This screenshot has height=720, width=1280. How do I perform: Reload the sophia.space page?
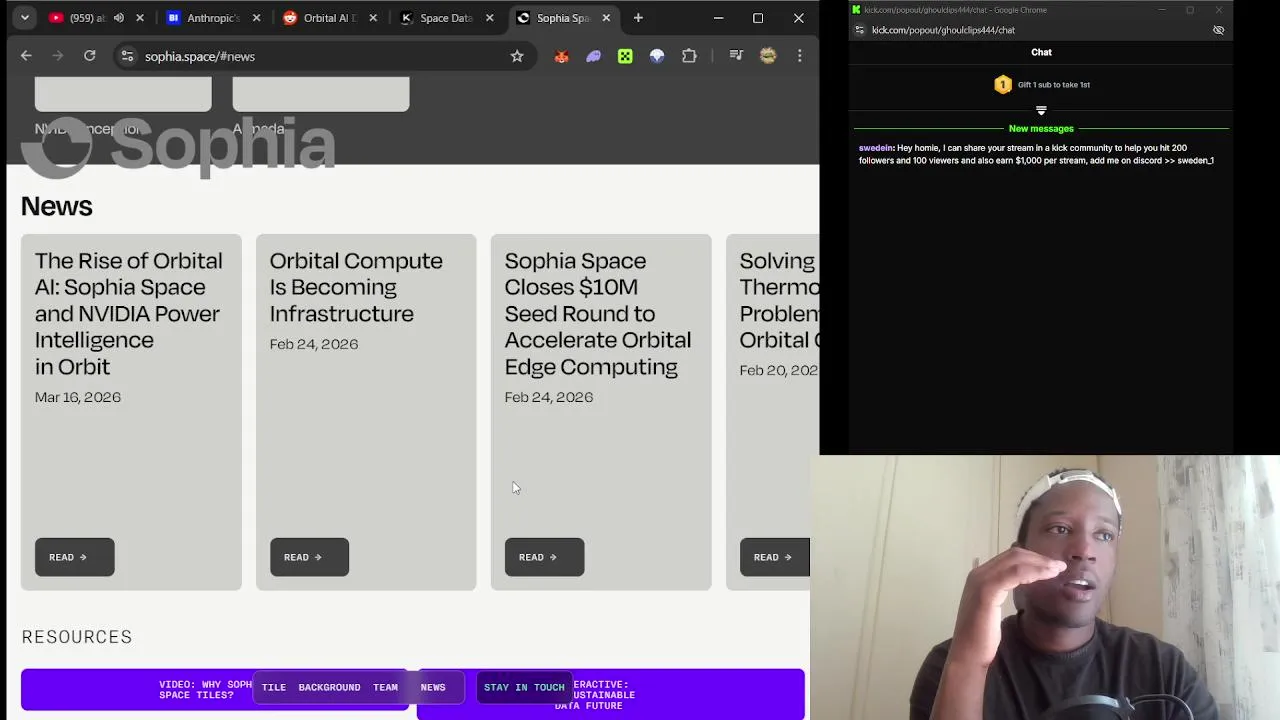pos(89,56)
